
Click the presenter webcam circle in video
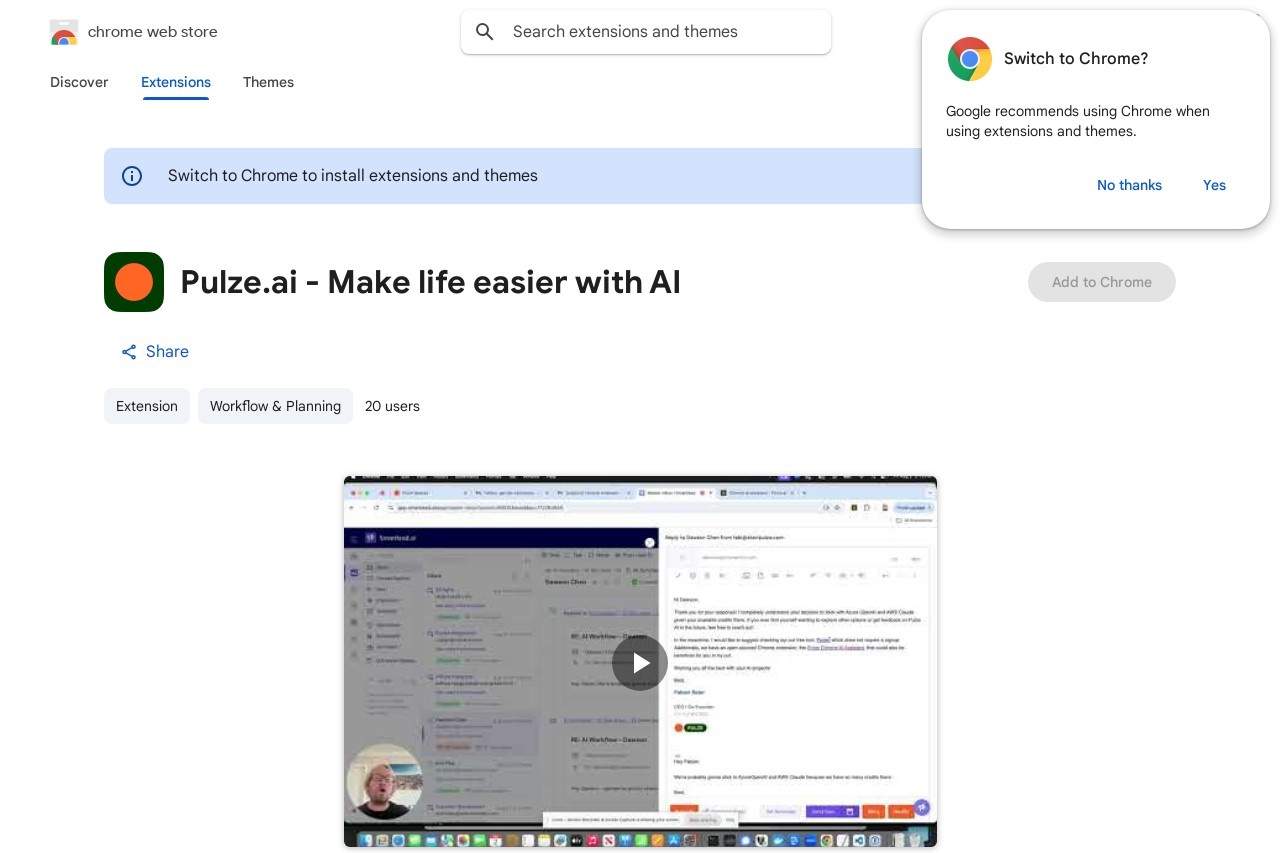click(x=385, y=781)
